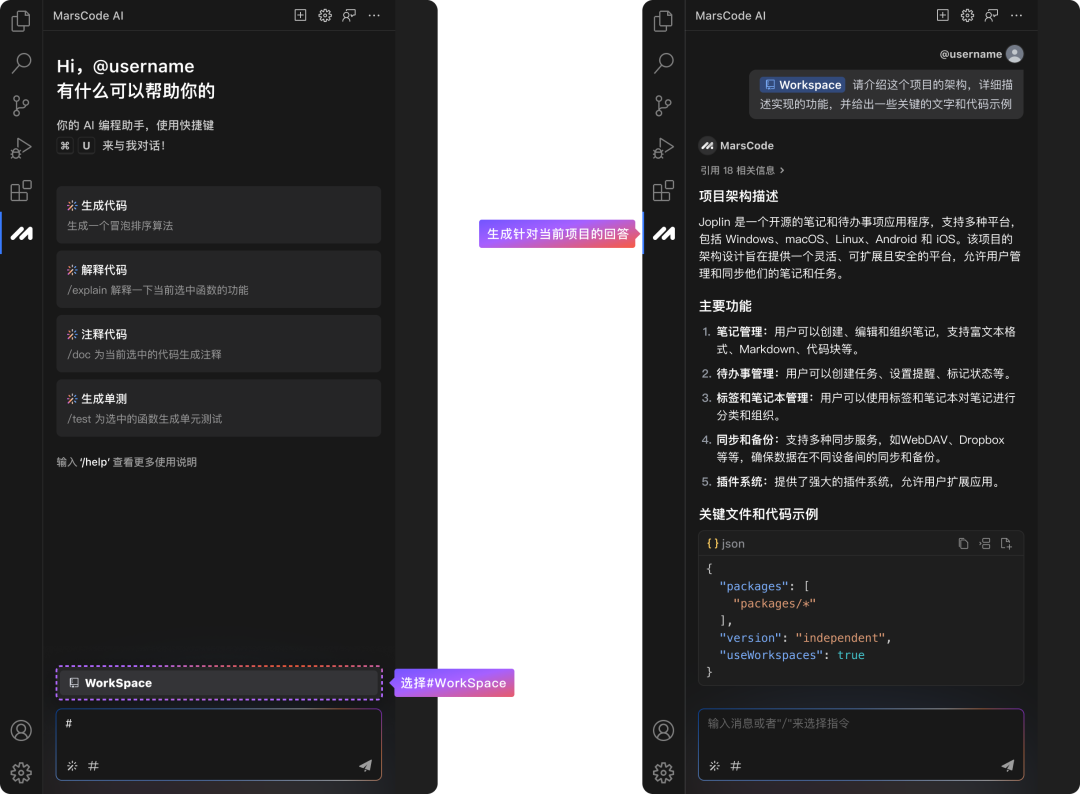Click "version" key in json code
The width and height of the screenshot is (1080, 794).
click(x=751, y=638)
